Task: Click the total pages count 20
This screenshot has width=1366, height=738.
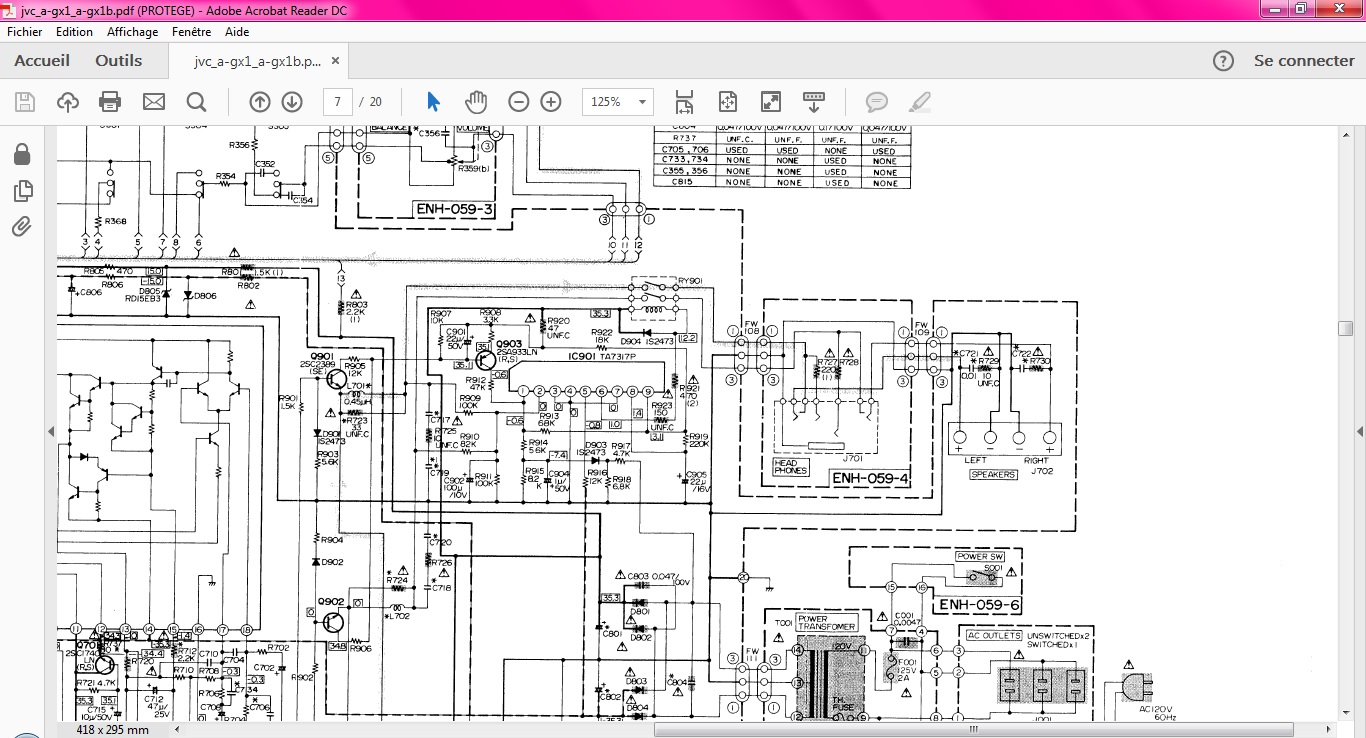Action: (x=376, y=102)
